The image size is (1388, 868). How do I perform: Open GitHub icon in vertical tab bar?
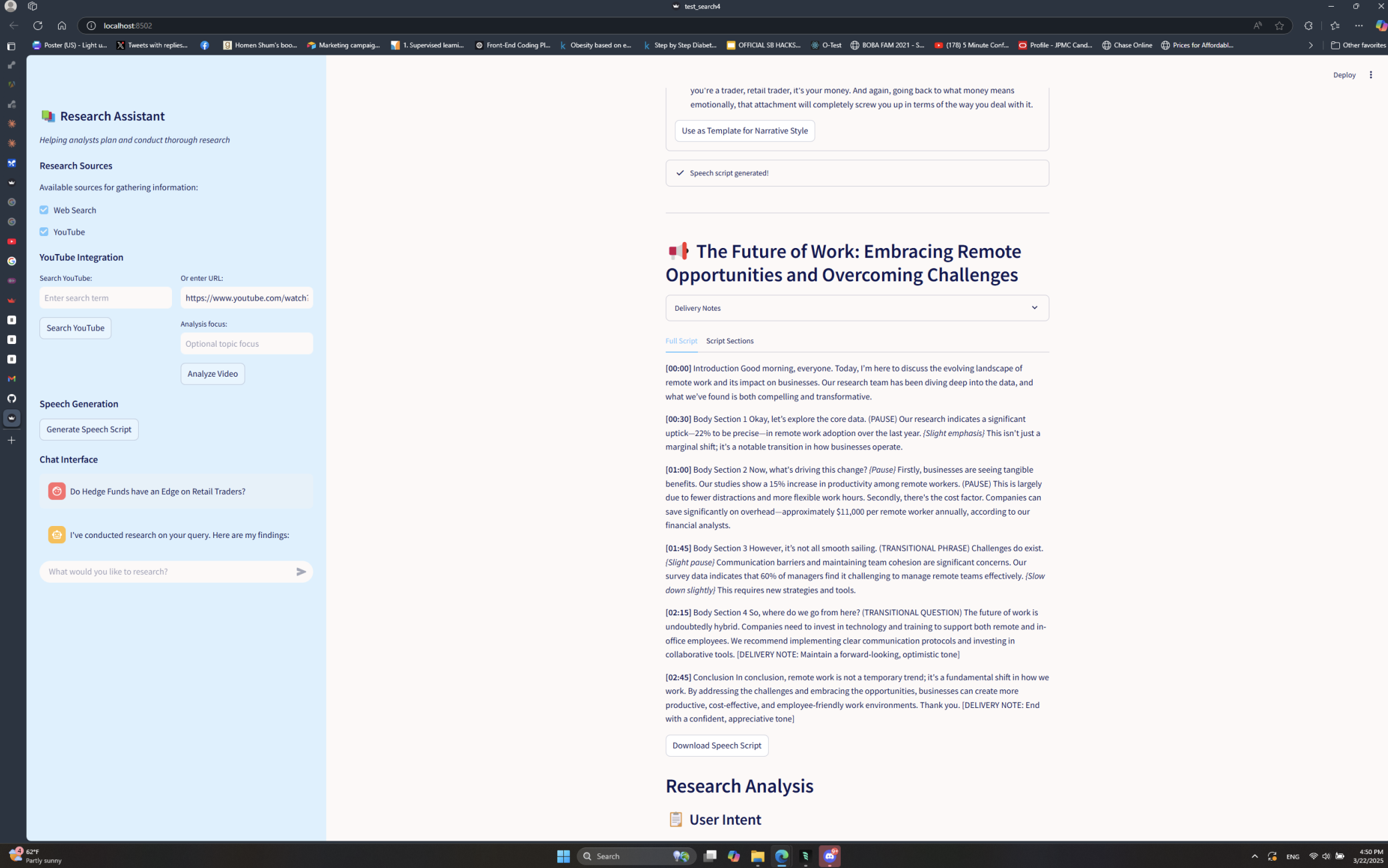coord(11,398)
